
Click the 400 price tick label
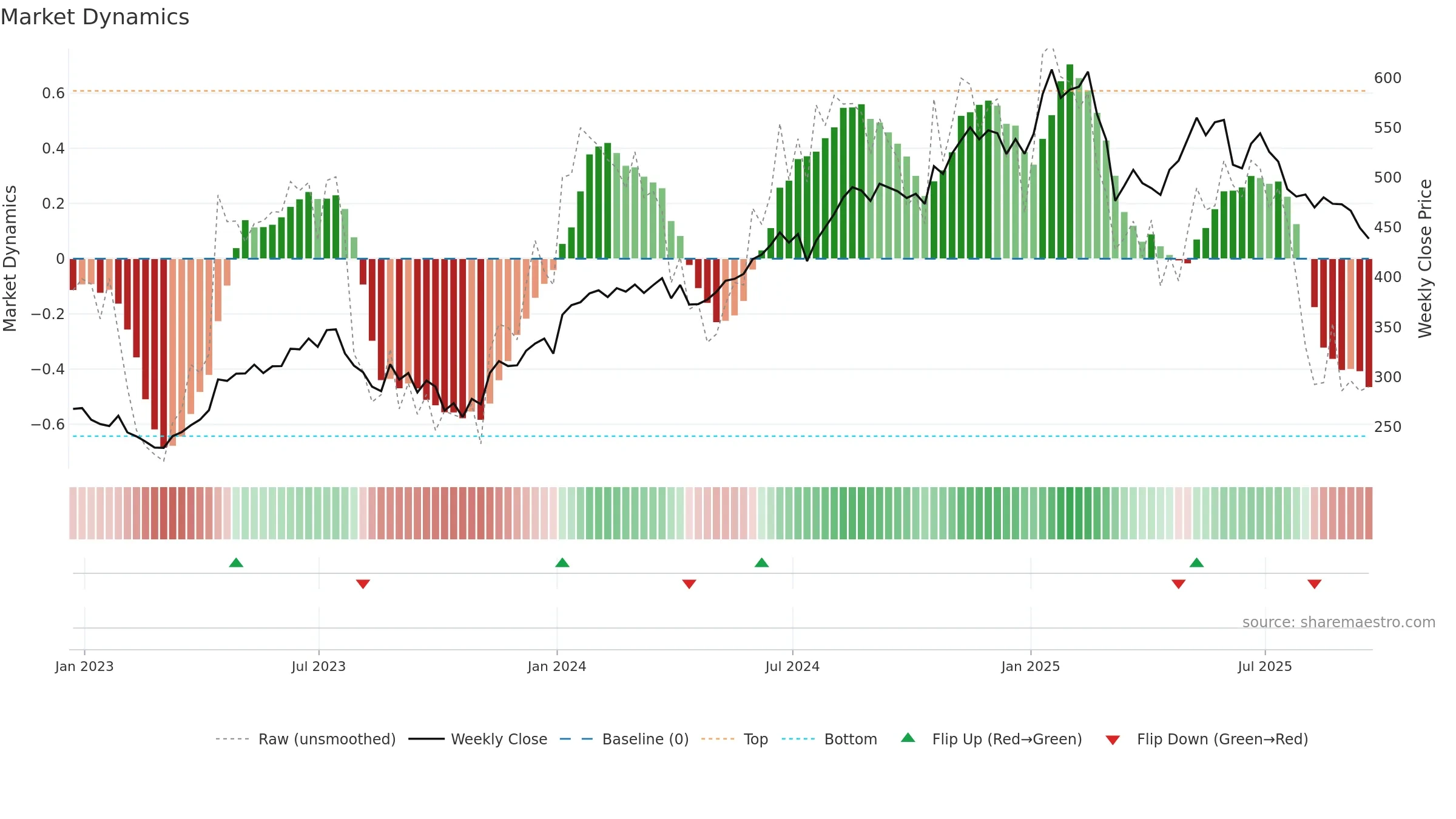point(1388,277)
